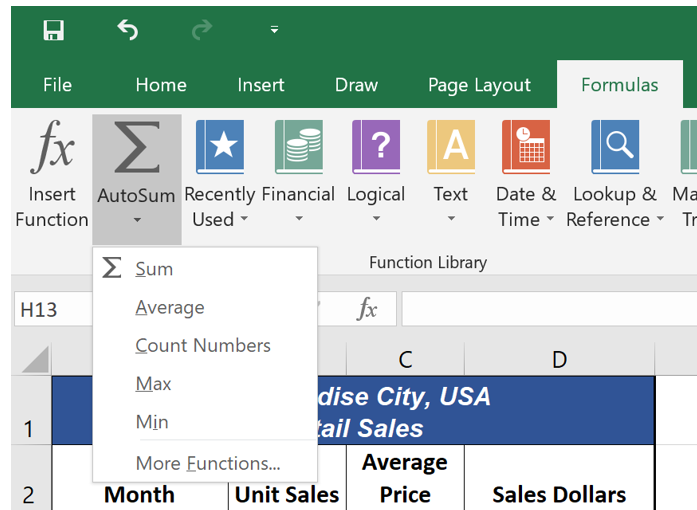Expand the Text functions dropdown arrow

[x=451, y=218]
